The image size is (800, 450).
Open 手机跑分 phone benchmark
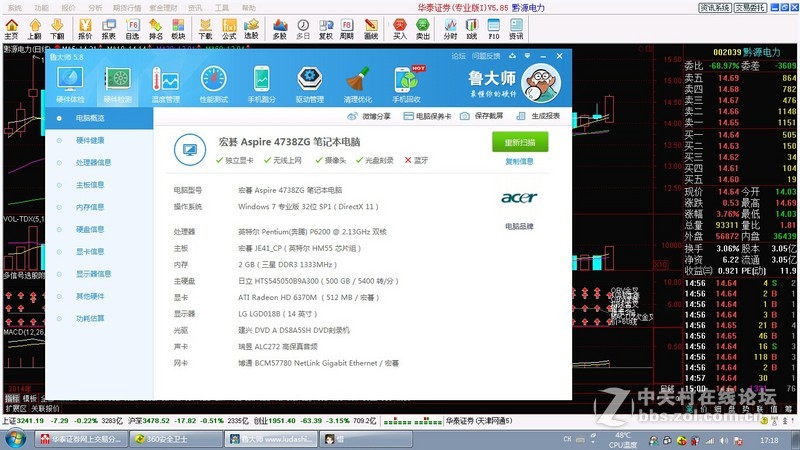[262, 85]
